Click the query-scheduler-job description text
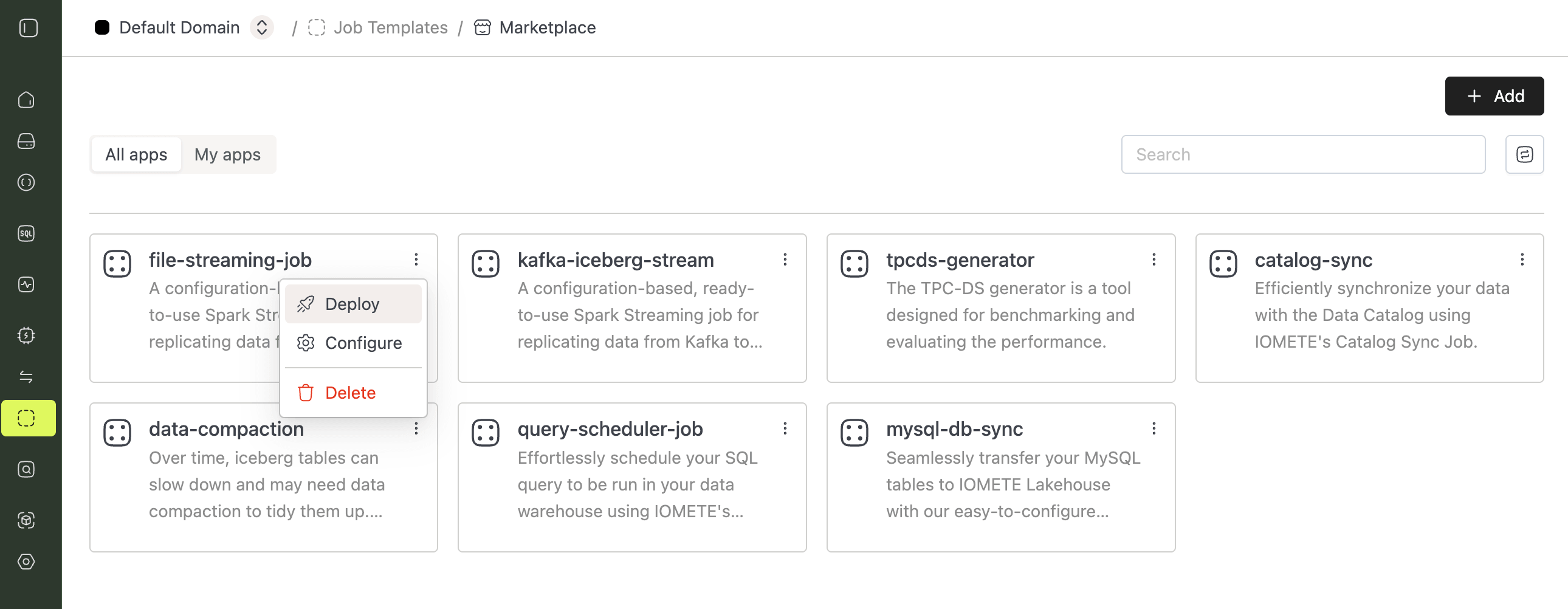Image resolution: width=1568 pixels, height=609 pixels. [x=638, y=485]
